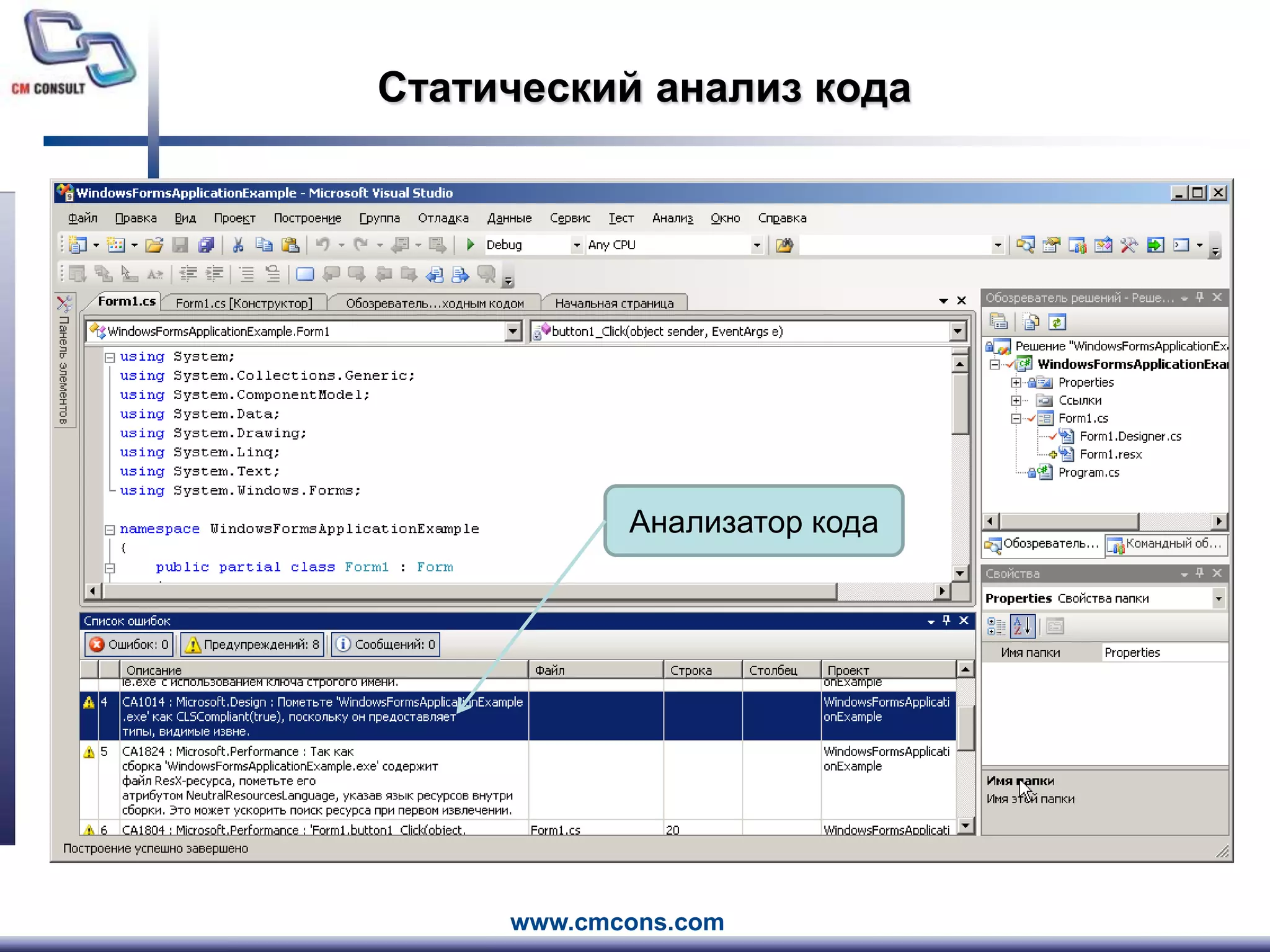
Task: Click Comment Selection lines icon
Action: (x=247, y=274)
